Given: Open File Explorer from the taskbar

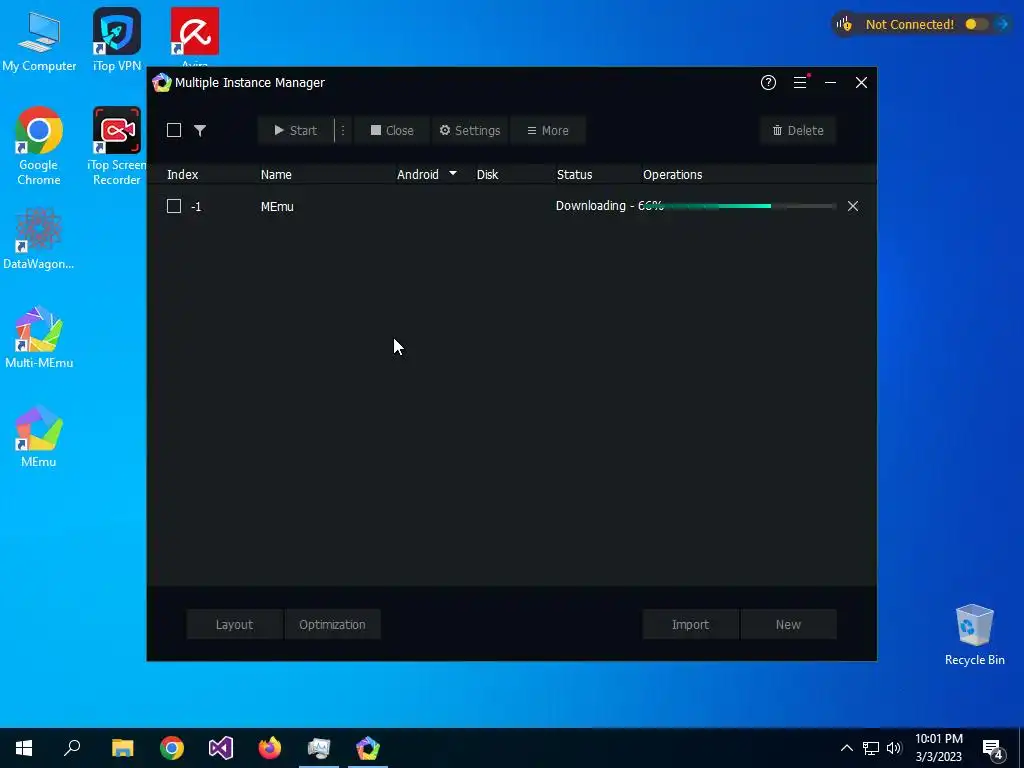Looking at the screenshot, I should click(122, 748).
